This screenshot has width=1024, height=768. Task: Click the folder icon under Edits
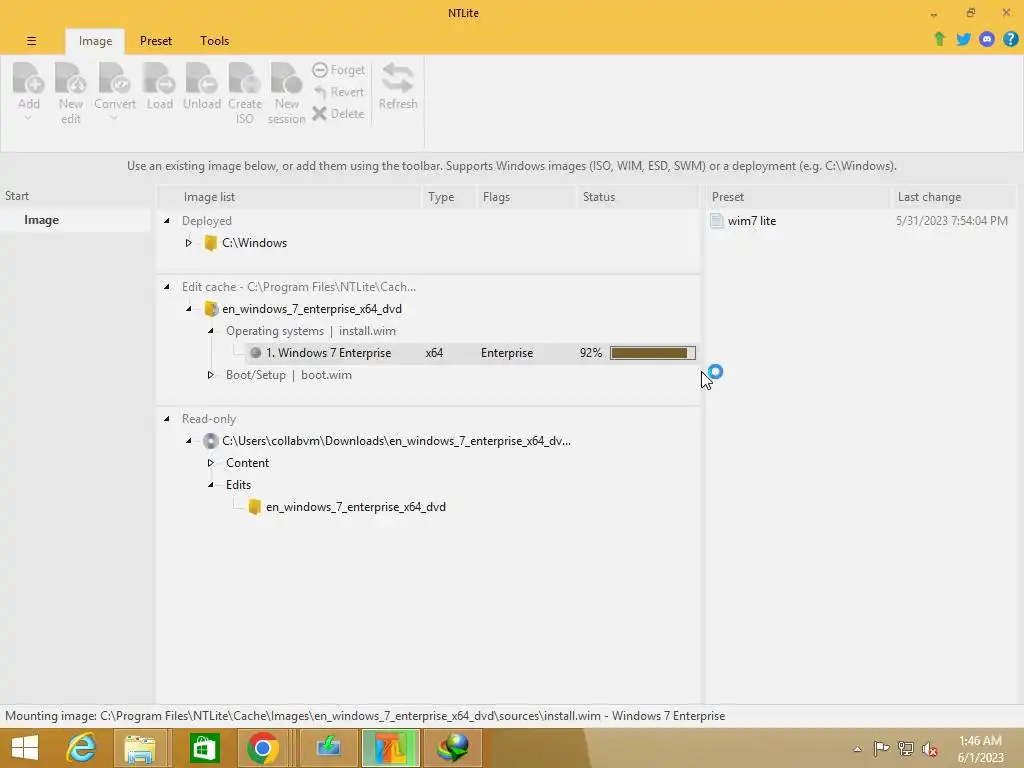pyautogui.click(x=255, y=507)
